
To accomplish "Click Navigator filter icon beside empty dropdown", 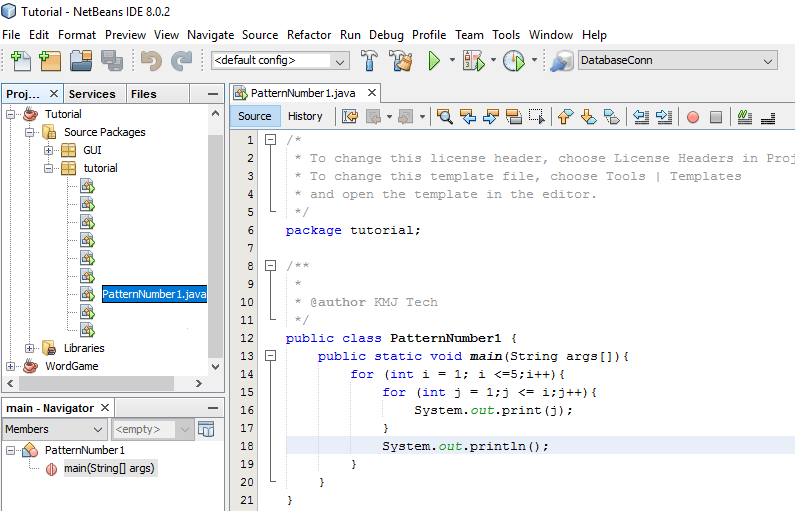I will click(x=206, y=429).
